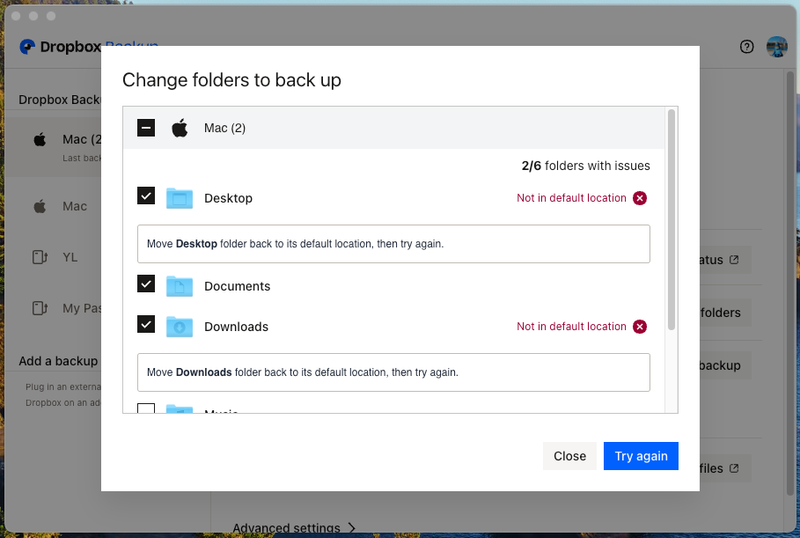Click the Close button
Image resolution: width=800 pixels, height=538 pixels.
(x=569, y=456)
